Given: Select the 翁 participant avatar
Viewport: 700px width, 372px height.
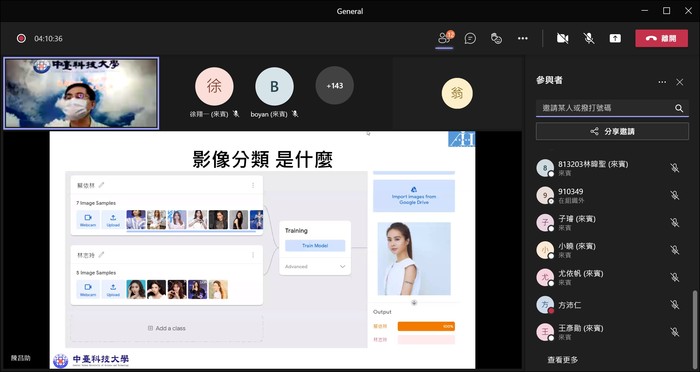Looking at the screenshot, I should coord(457,93).
